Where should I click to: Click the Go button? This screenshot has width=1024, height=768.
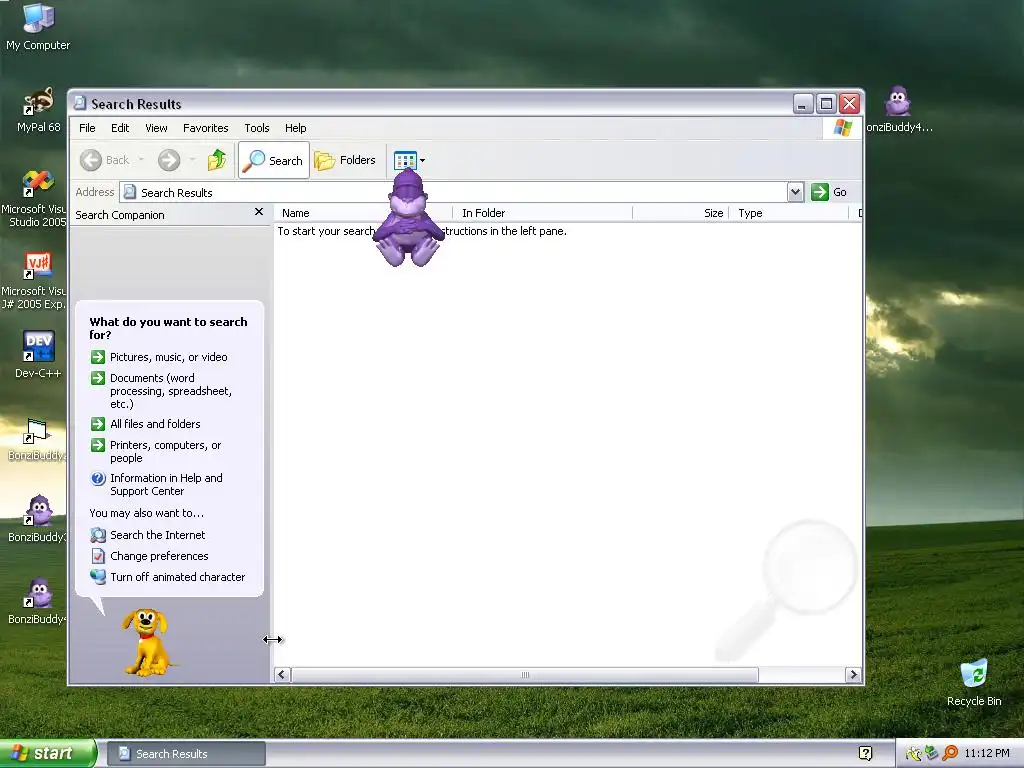tap(829, 192)
